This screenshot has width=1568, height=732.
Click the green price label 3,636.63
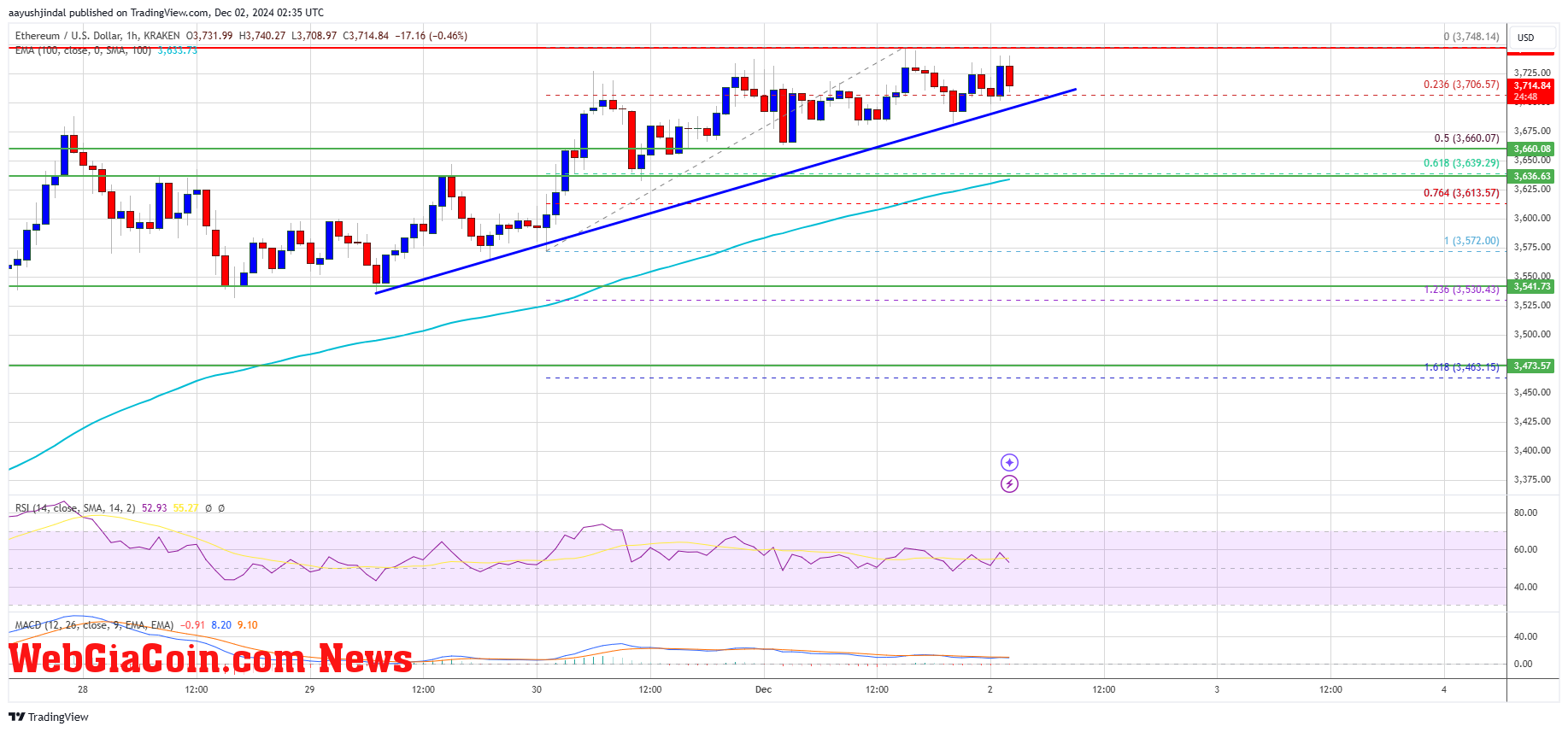1532,176
